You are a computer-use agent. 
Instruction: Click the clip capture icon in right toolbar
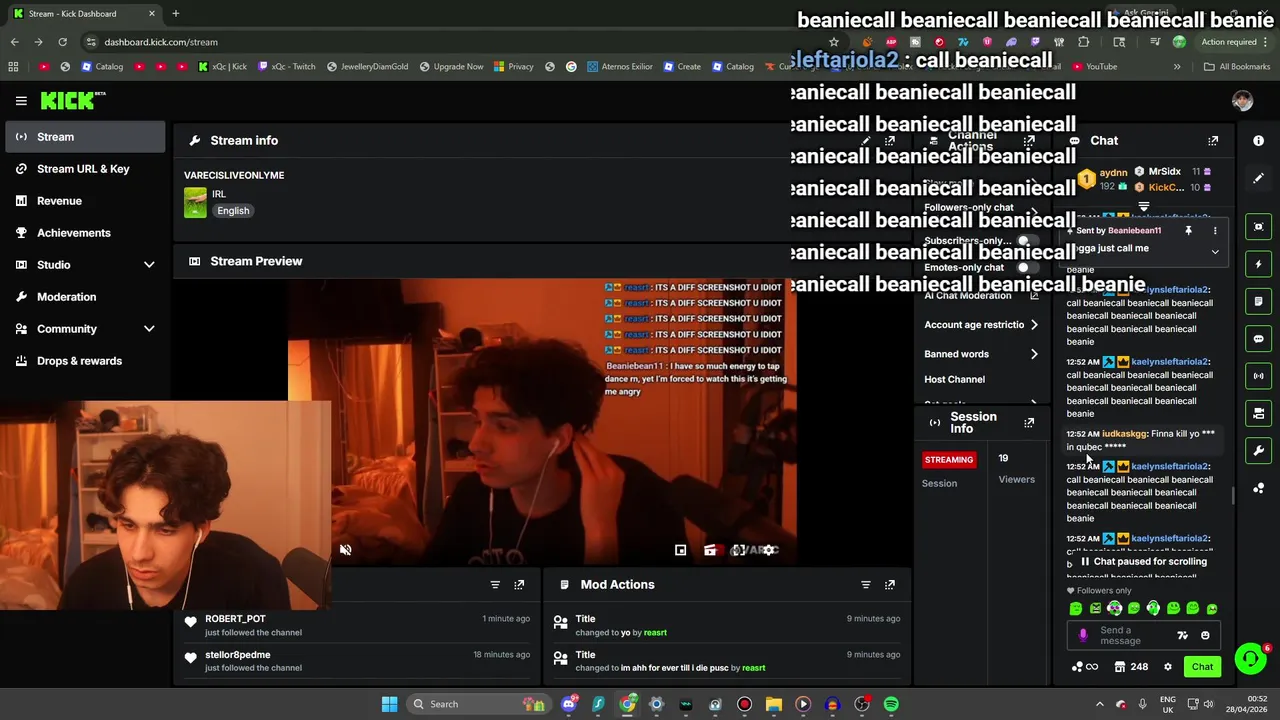tap(1259, 227)
